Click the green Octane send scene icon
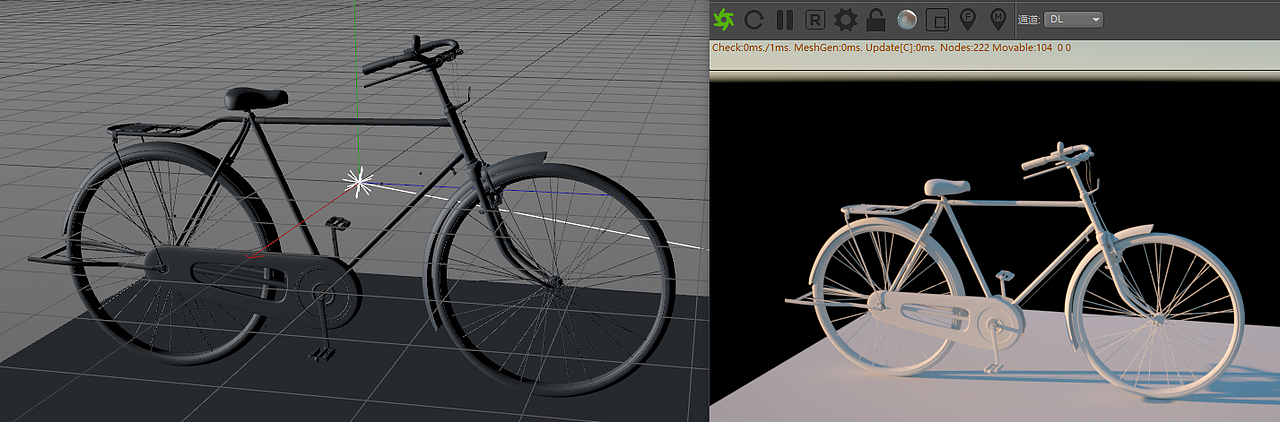 pyautogui.click(x=724, y=19)
